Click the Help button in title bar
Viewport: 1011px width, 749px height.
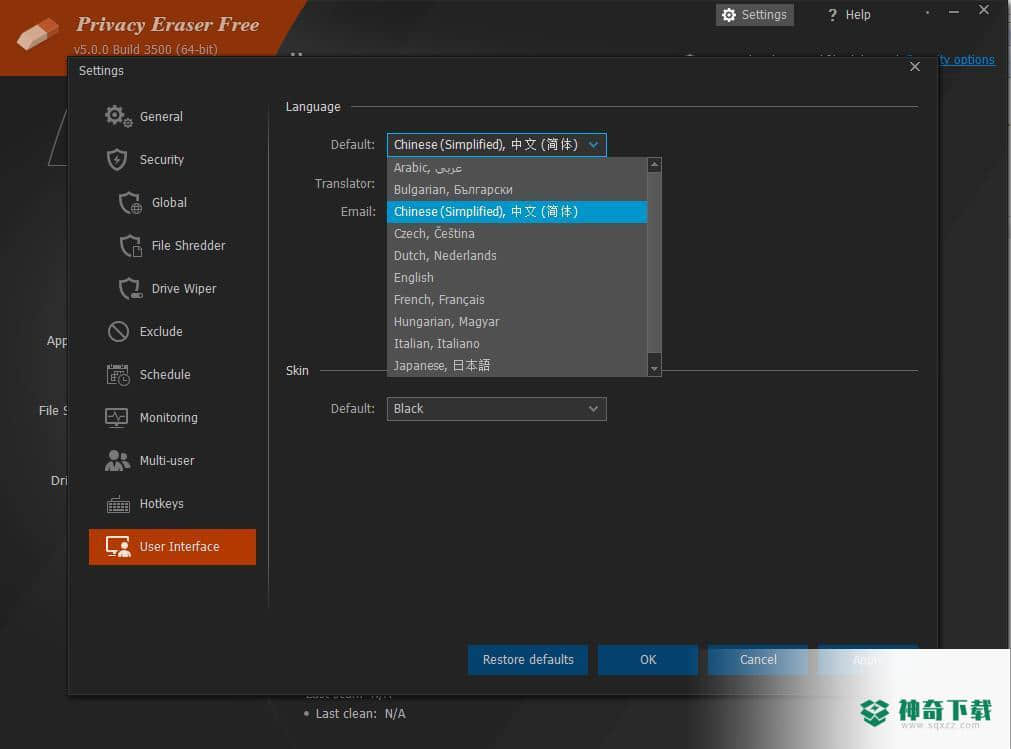coord(849,15)
